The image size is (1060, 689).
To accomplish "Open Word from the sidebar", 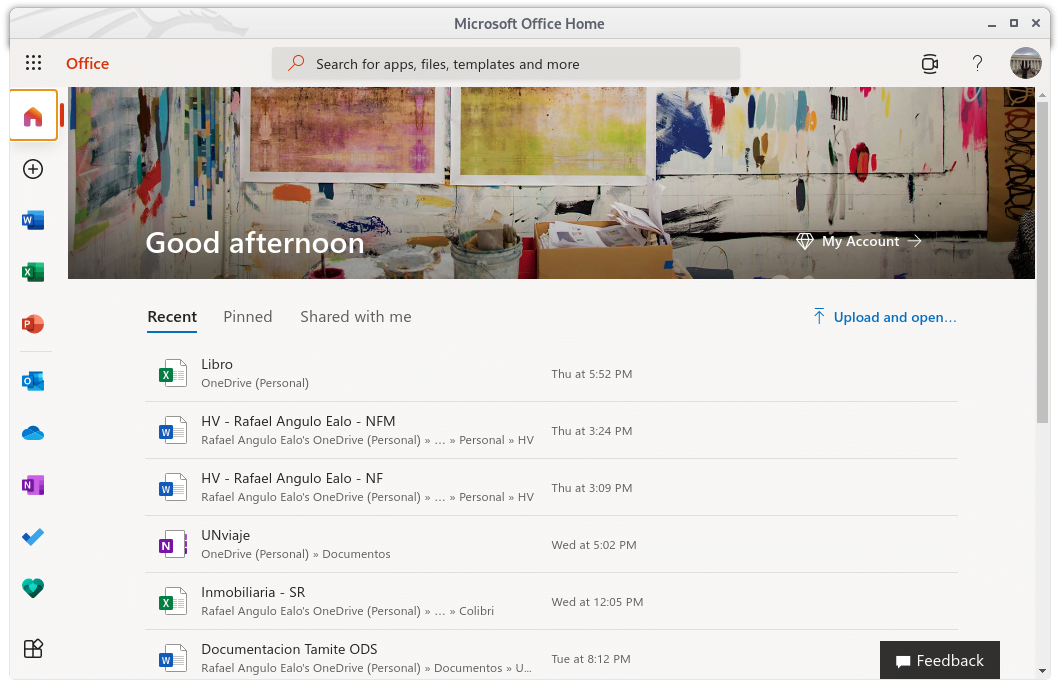I will coord(33,220).
